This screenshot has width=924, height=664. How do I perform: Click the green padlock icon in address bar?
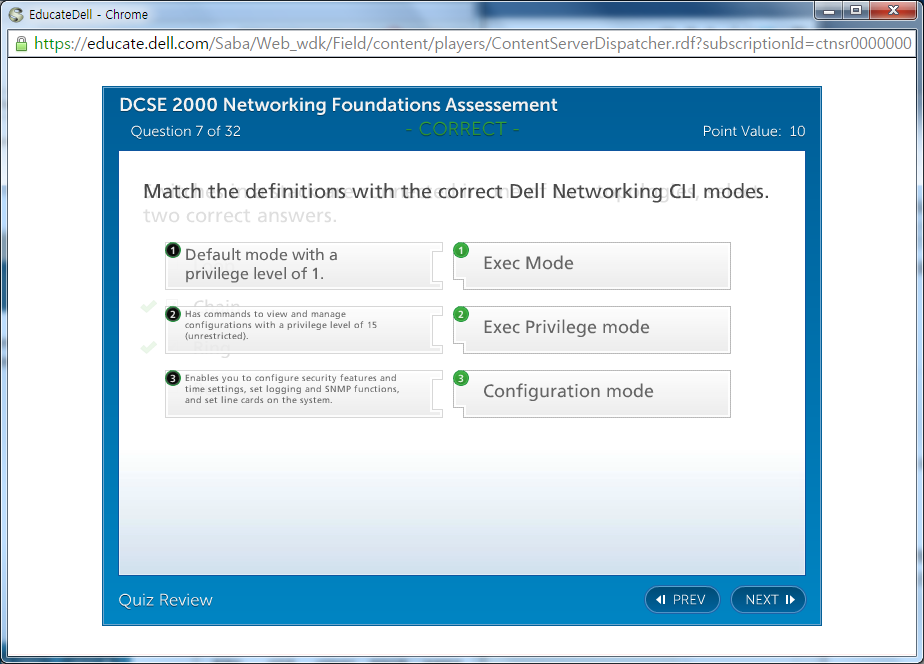coord(21,44)
